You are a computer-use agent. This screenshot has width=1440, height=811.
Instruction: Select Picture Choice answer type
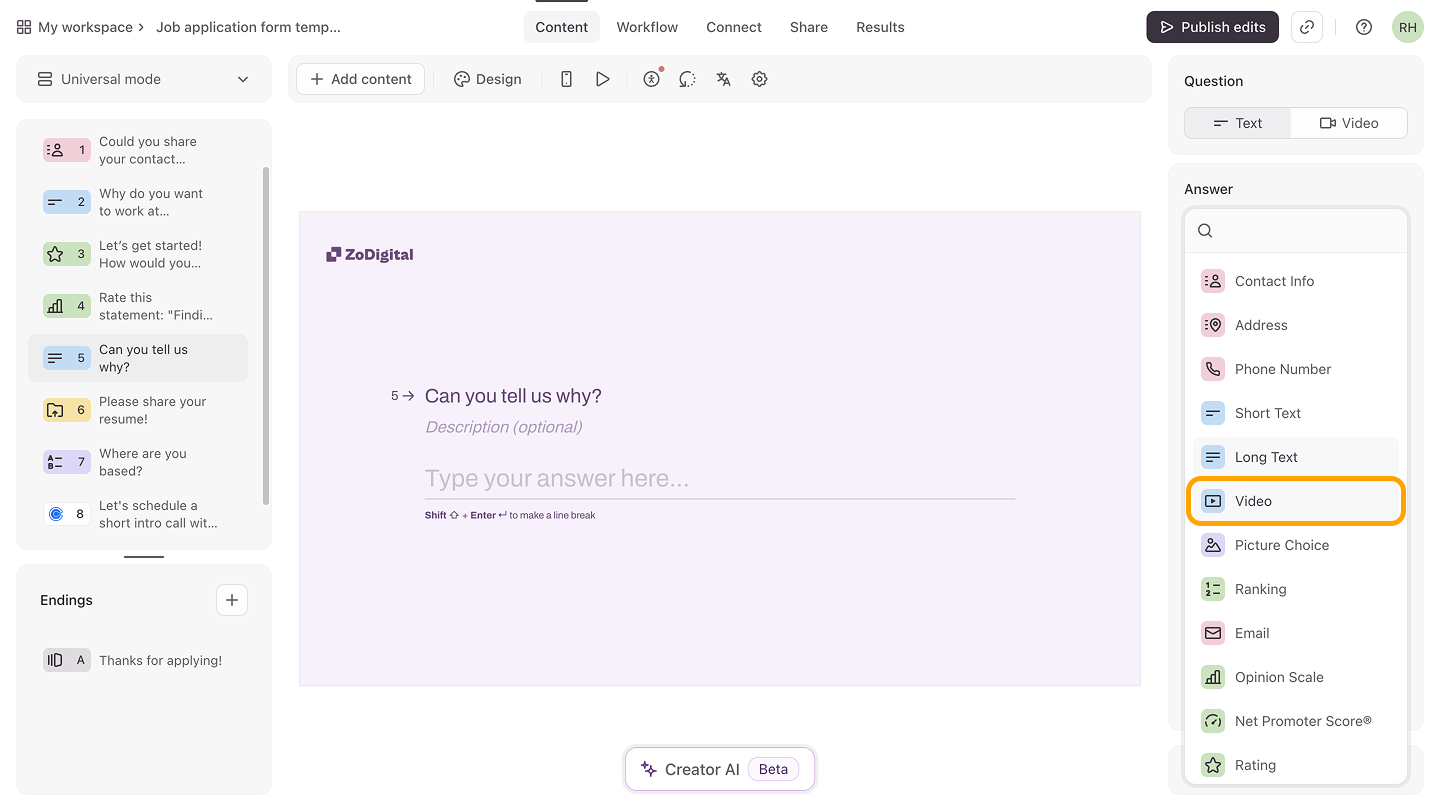1296,545
